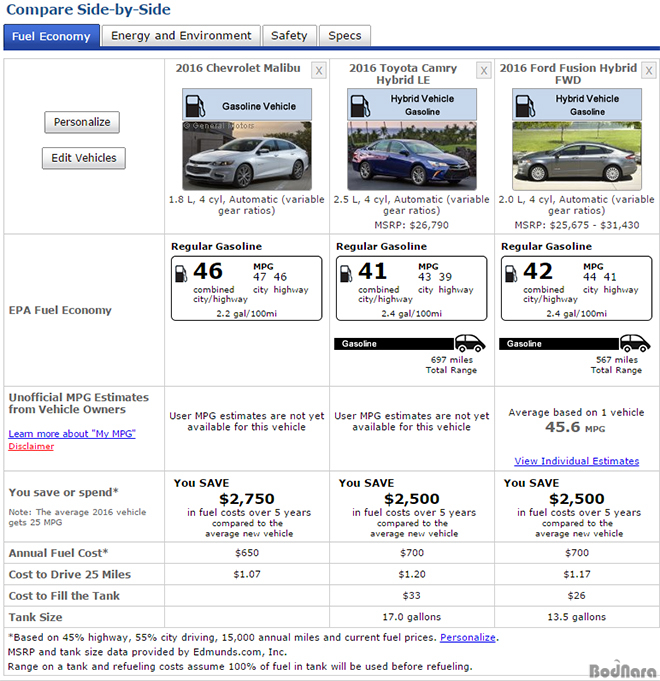This screenshot has height=681, width=660.
Task: Switch to the Energy and Environment tab
Action: (181, 36)
